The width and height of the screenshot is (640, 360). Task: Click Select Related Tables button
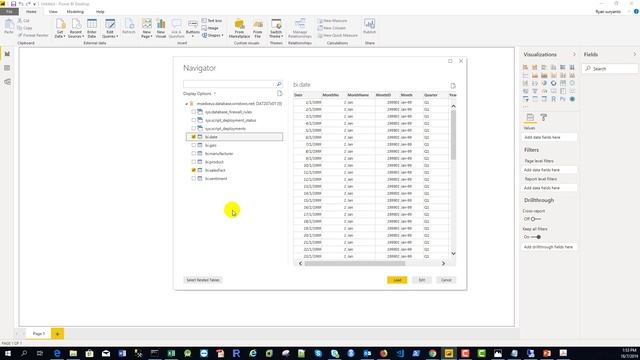203,280
